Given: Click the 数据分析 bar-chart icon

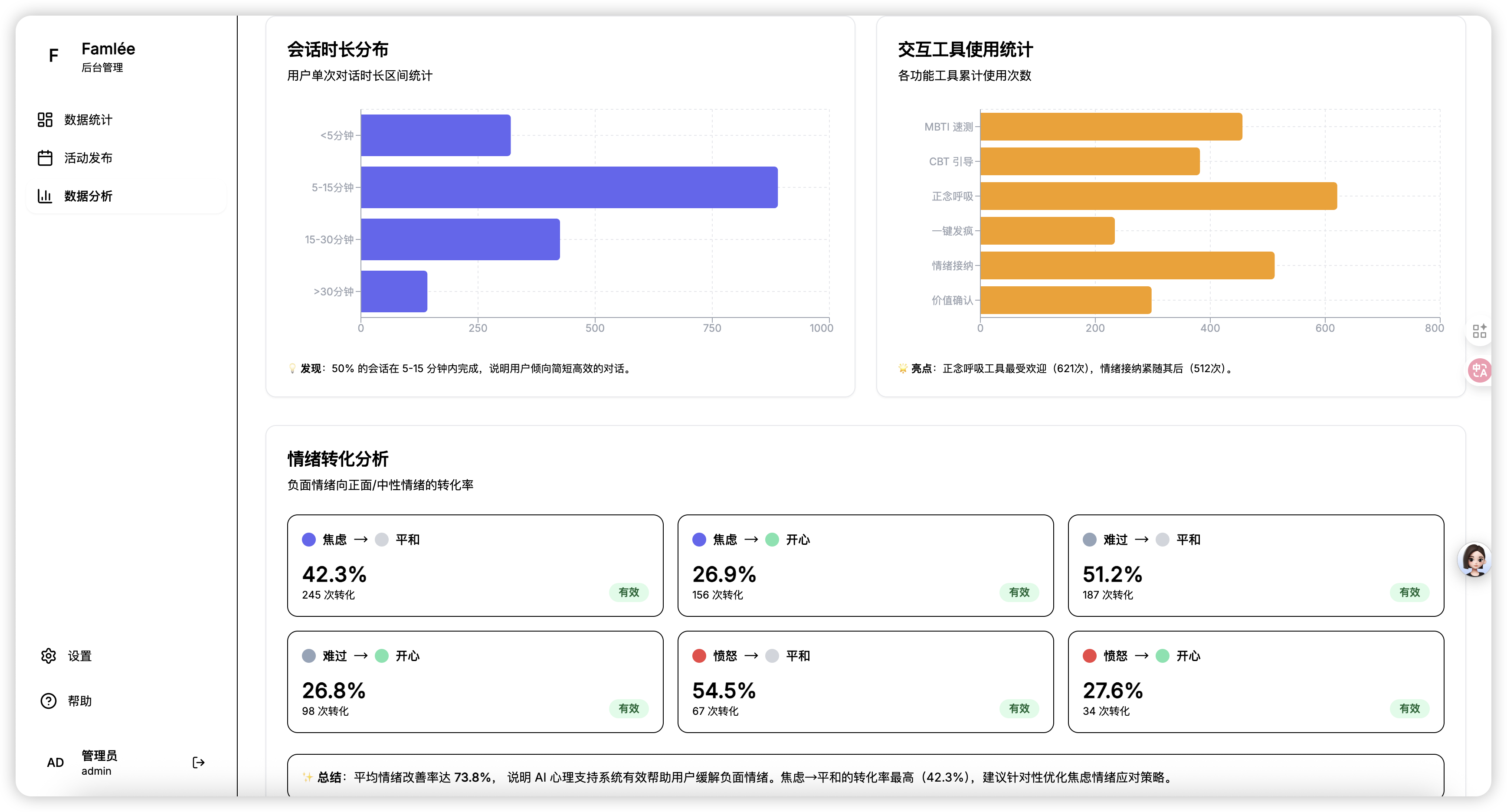Looking at the screenshot, I should 45,196.
